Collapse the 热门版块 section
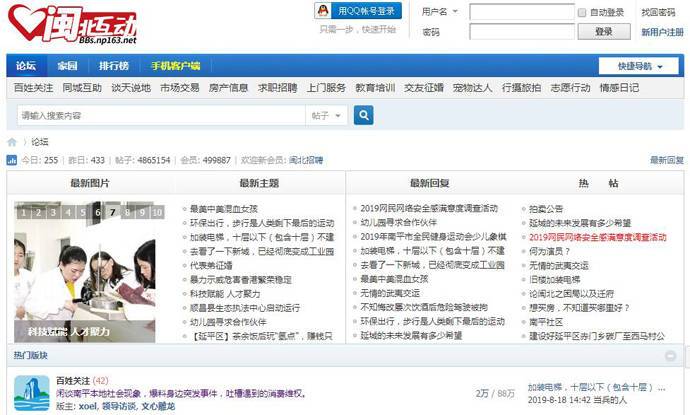The height and width of the screenshot is (415, 690). click(670, 356)
